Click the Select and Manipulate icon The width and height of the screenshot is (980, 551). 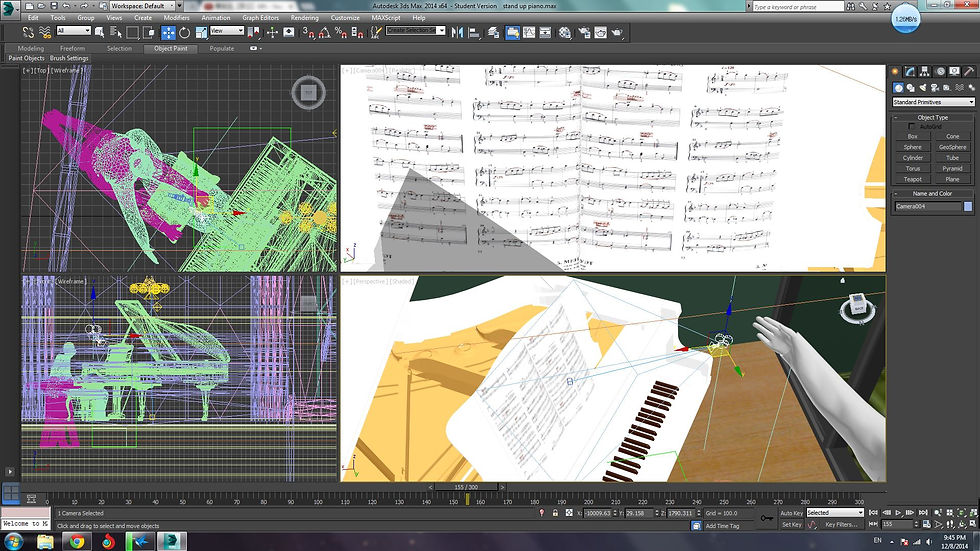(272, 32)
